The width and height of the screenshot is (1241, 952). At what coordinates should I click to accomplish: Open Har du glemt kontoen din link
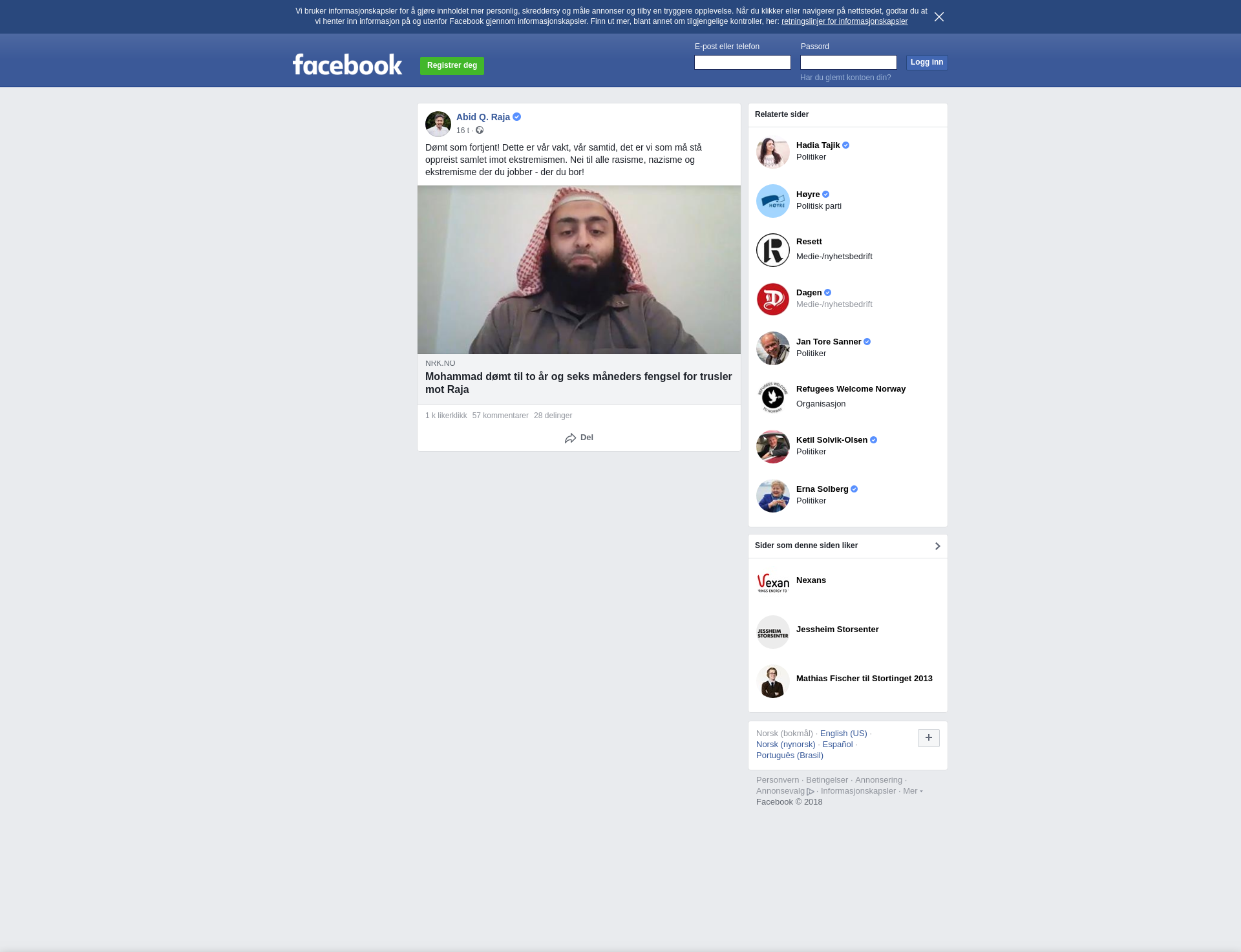845,78
